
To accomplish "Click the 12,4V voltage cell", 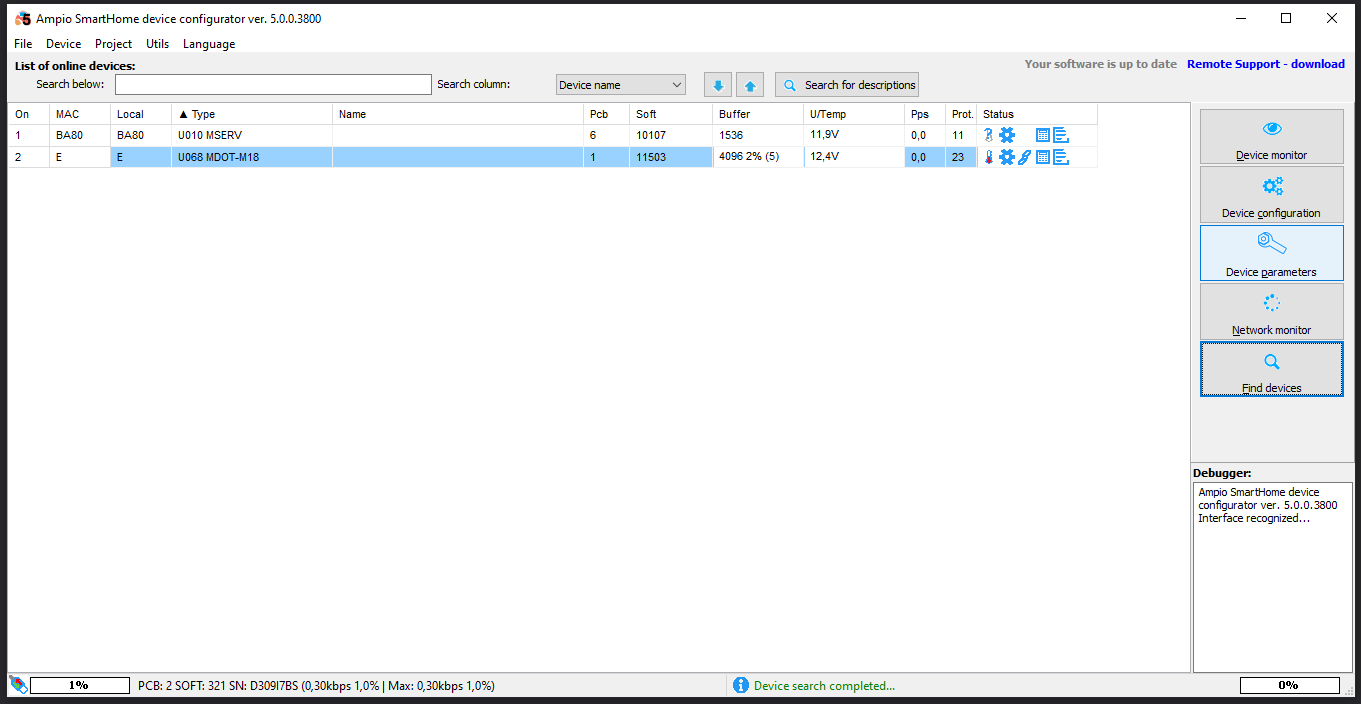I will (x=854, y=157).
